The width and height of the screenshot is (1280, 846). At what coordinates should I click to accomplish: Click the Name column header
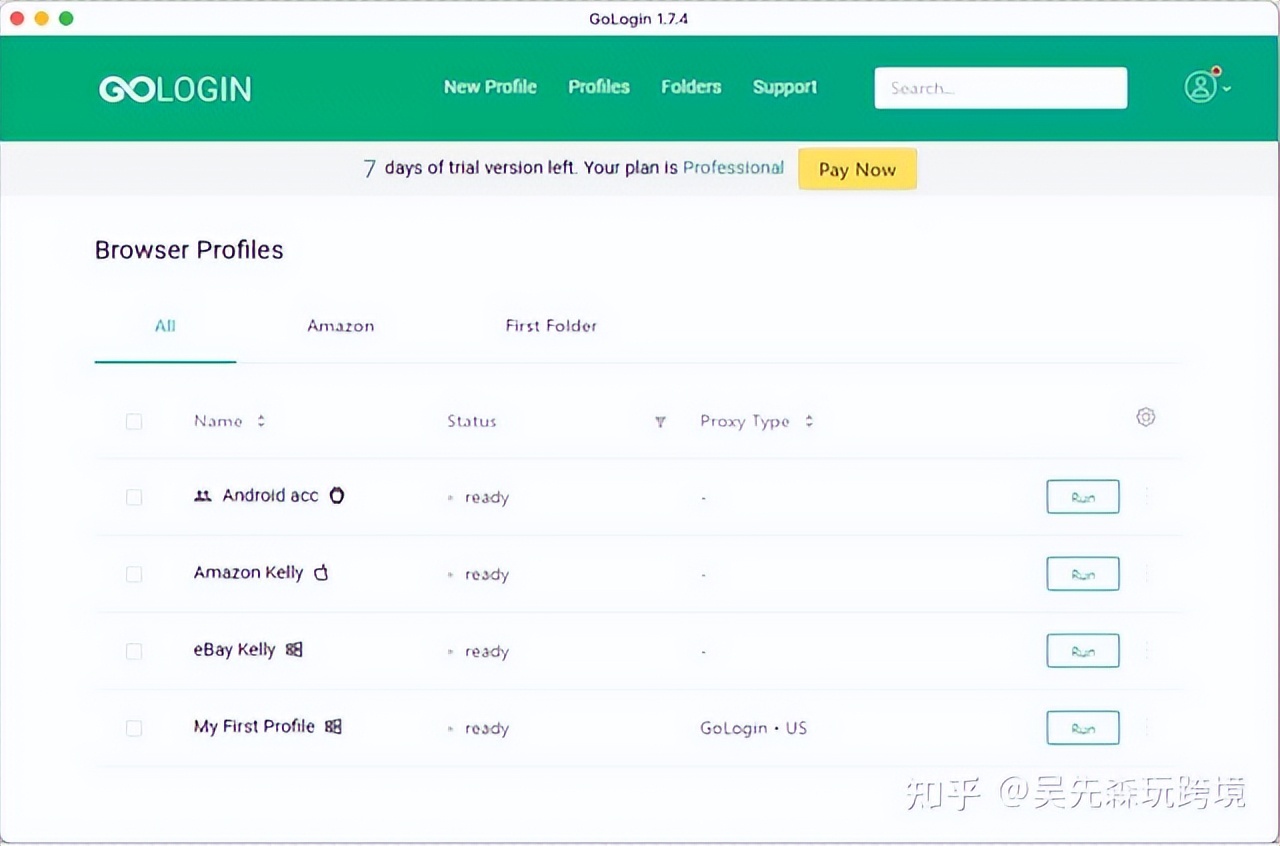pyautogui.click(x=218, y=421)
